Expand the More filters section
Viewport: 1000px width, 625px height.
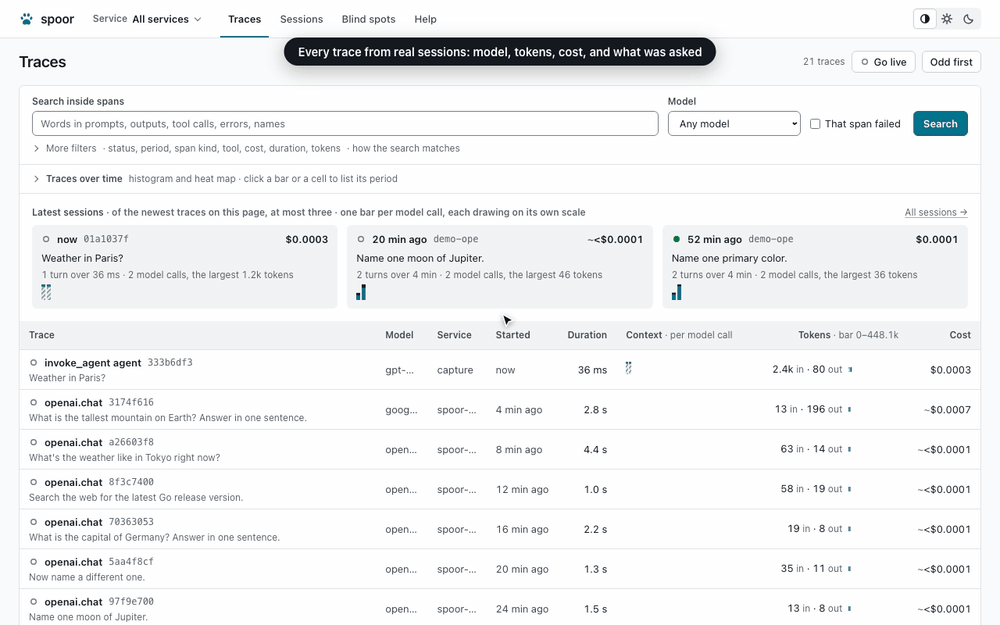click(x=65, y=148)
